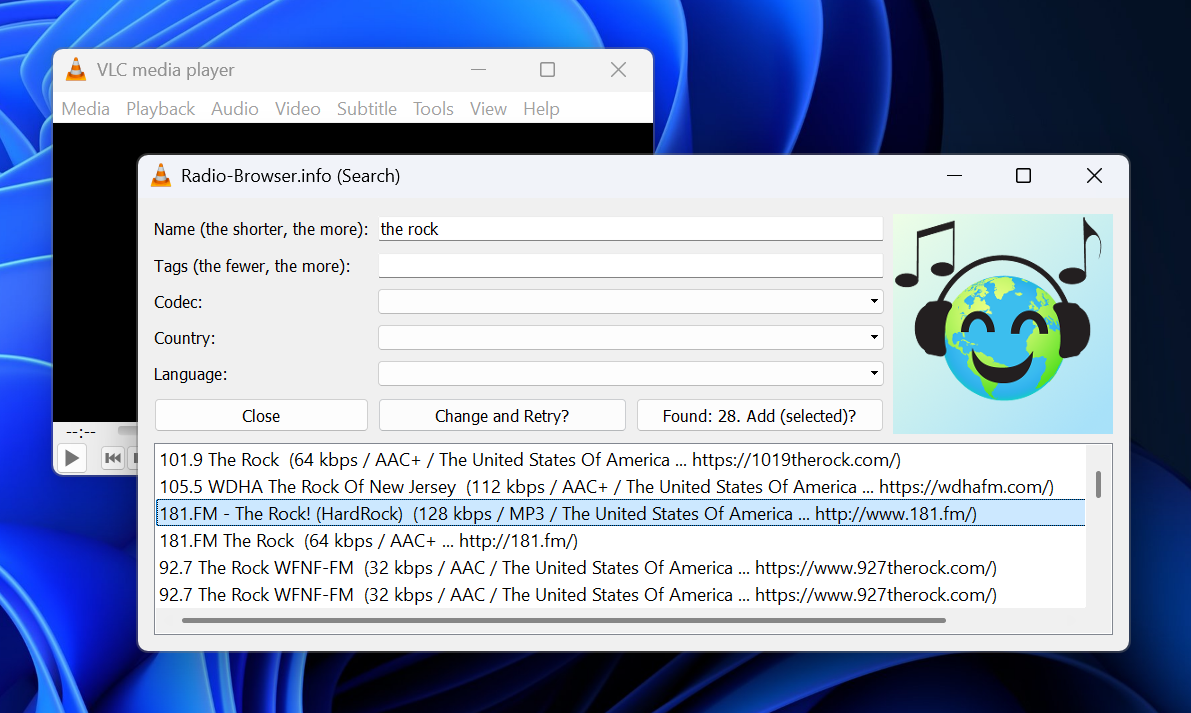The height and width of the screenshot is (713, 1191).
Task: Open the Tools menu in VLC
Action: [433, 109]
